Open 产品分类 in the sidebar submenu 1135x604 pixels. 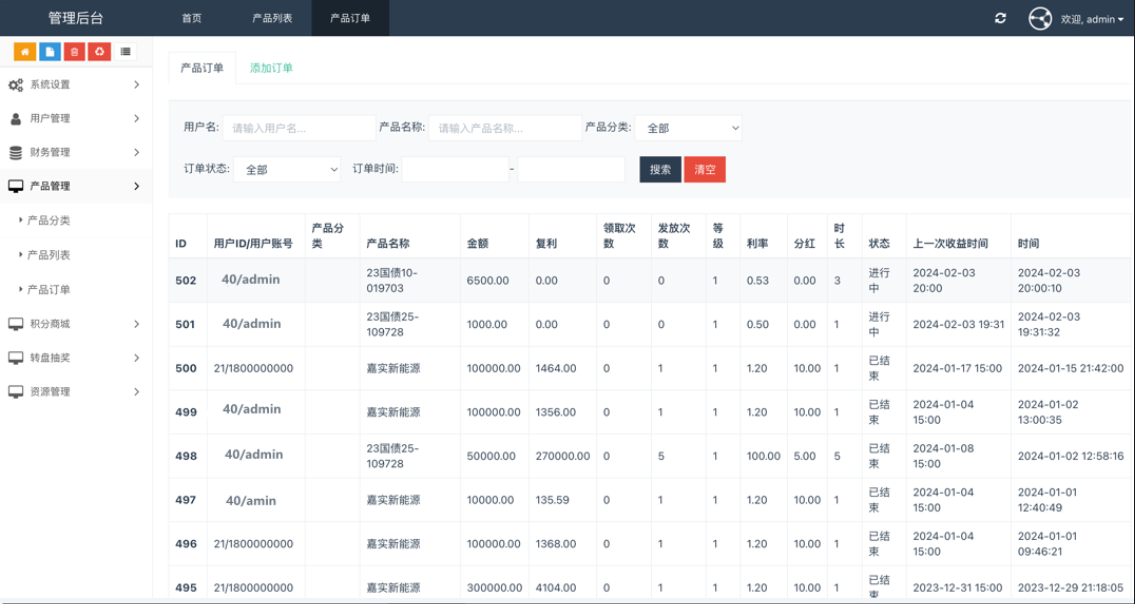tap(48, 221)
